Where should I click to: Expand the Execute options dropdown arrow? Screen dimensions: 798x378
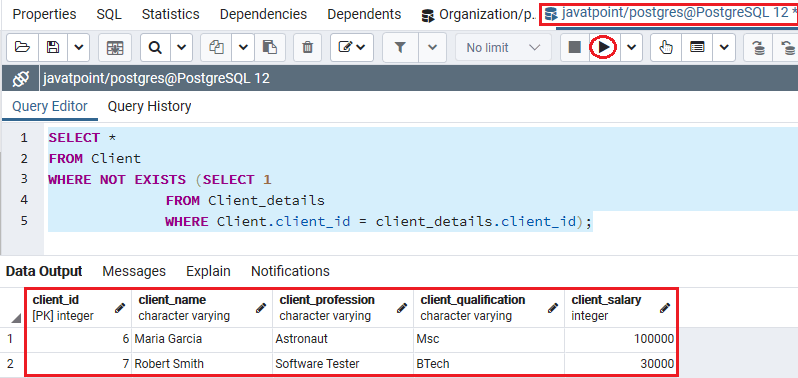[x=631, y=47]
